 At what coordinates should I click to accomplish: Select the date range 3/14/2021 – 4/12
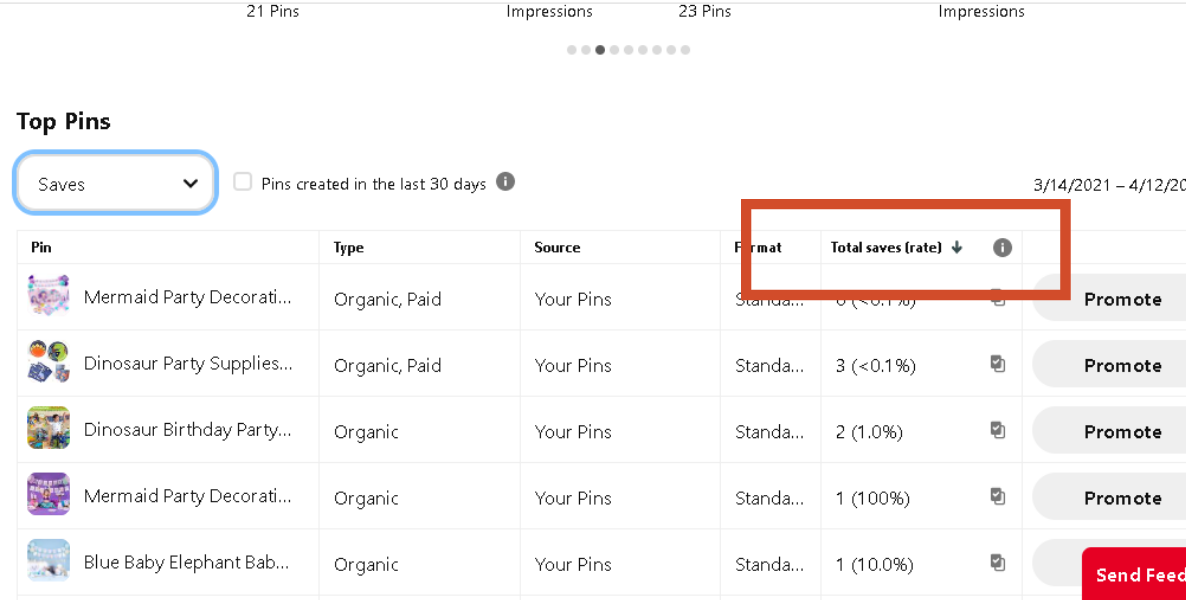point(1108,185)
